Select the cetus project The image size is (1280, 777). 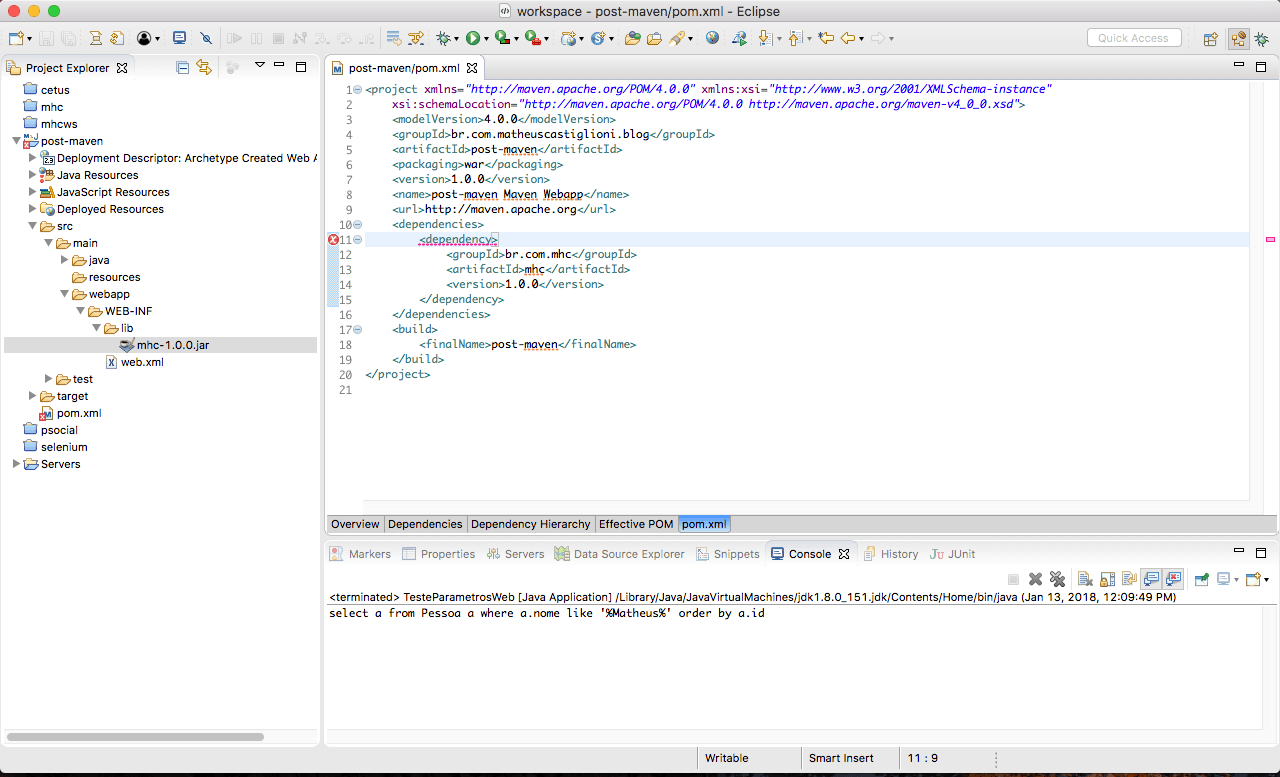(x=55, y=90)
